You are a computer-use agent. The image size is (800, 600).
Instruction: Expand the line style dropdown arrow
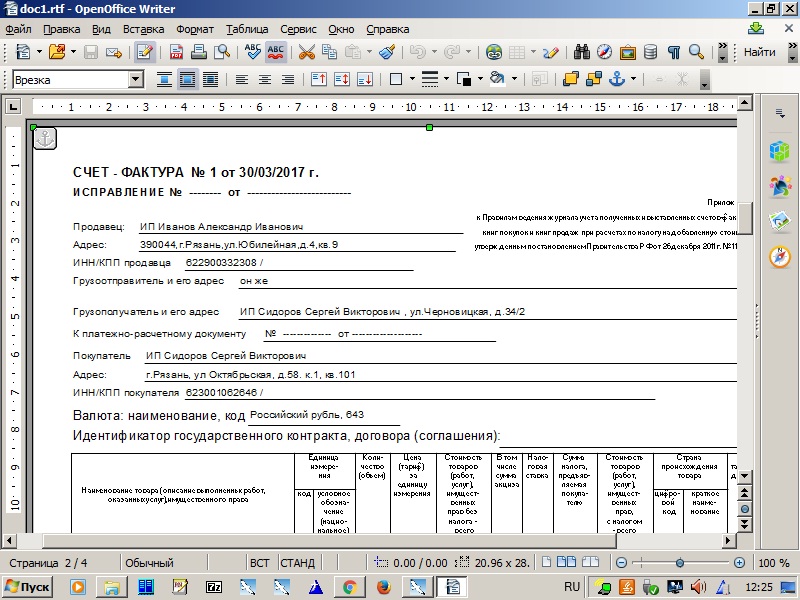[445, 79]
